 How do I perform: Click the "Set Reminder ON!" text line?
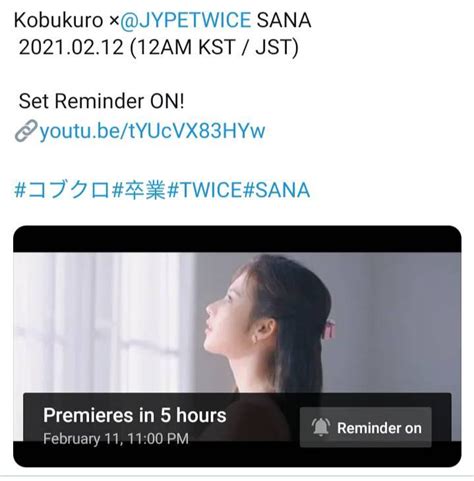(x=101, y=101)
